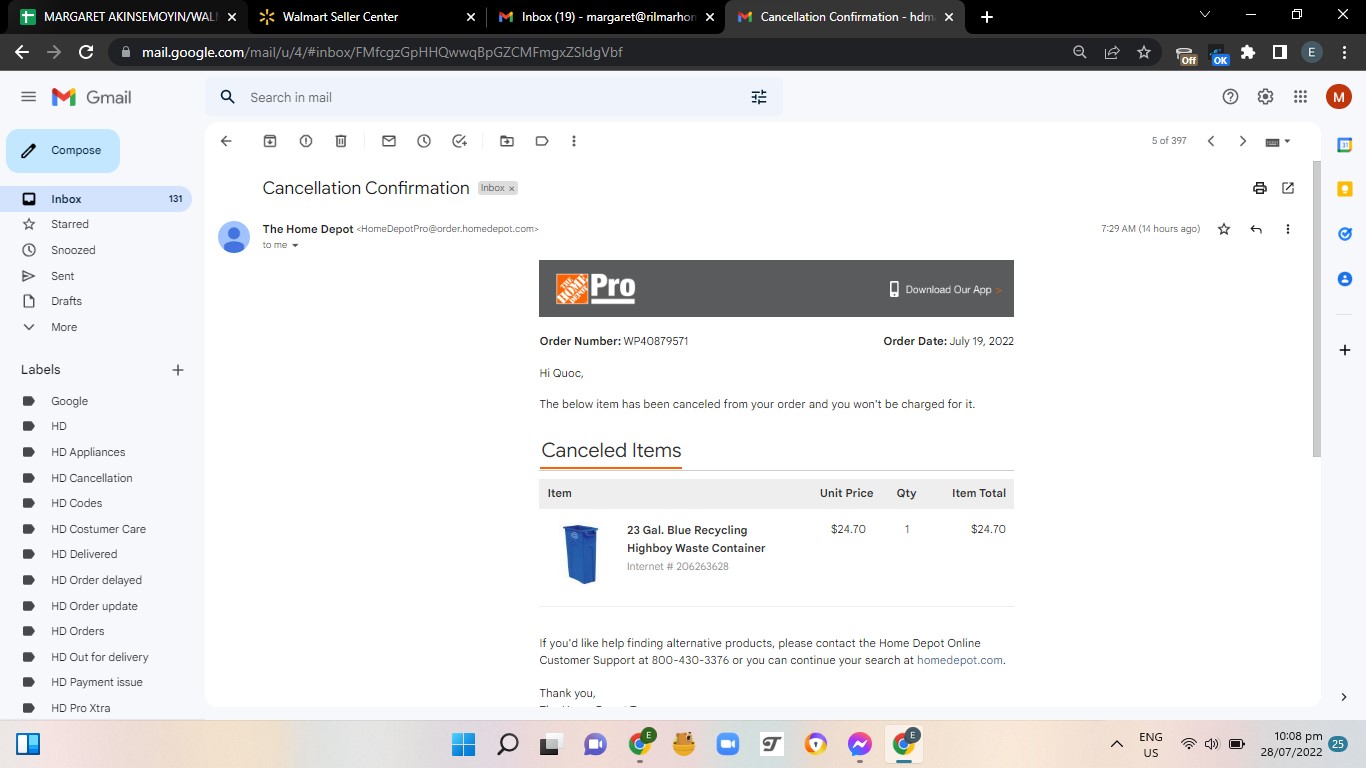This screenshot has width=1366, height=768.
Task: Open Google Tasks side panel
Action: click(1345, 234)
